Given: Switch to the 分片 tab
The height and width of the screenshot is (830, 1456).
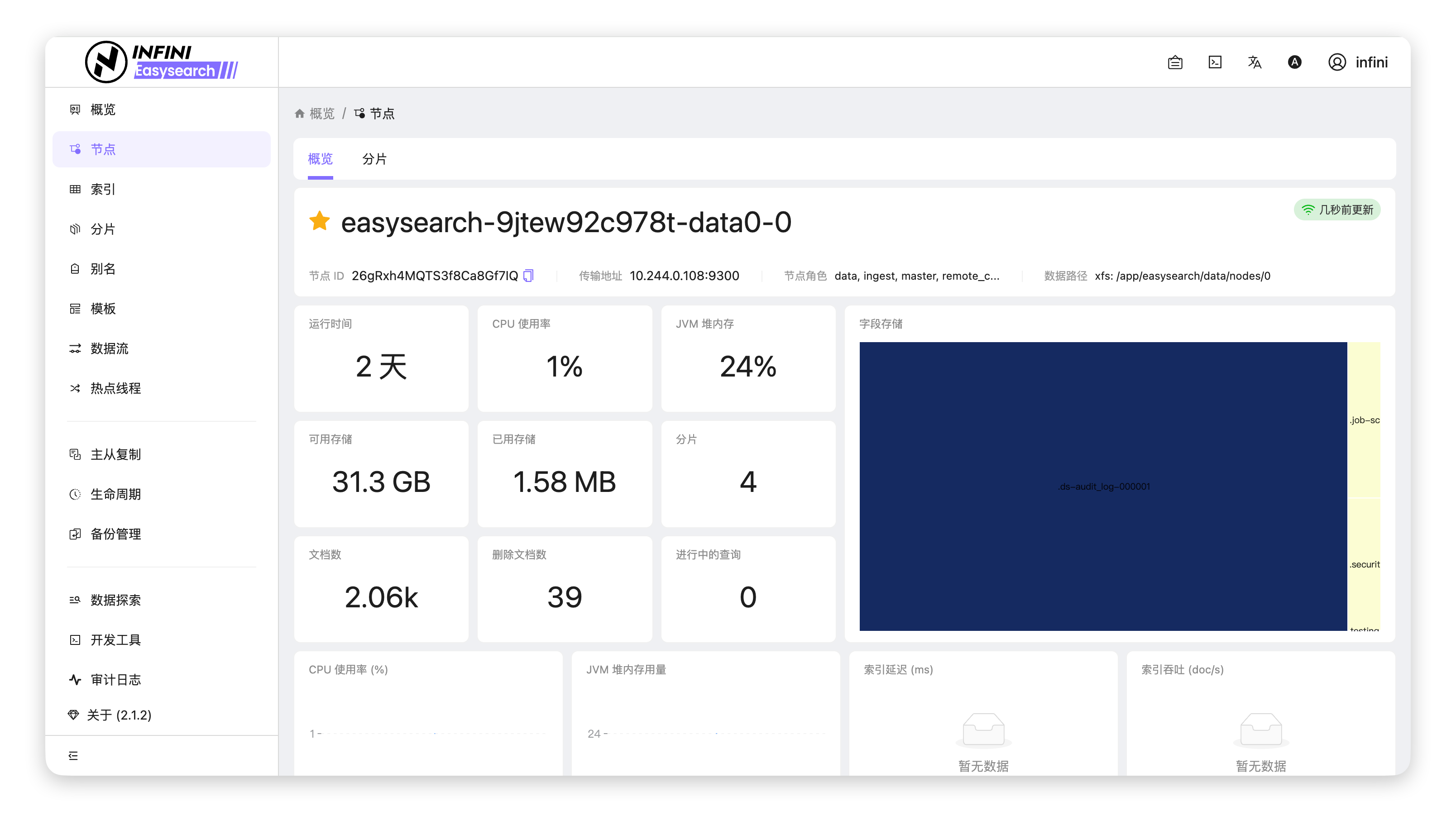Looking at the screenshot, I should tap(374, 159).
